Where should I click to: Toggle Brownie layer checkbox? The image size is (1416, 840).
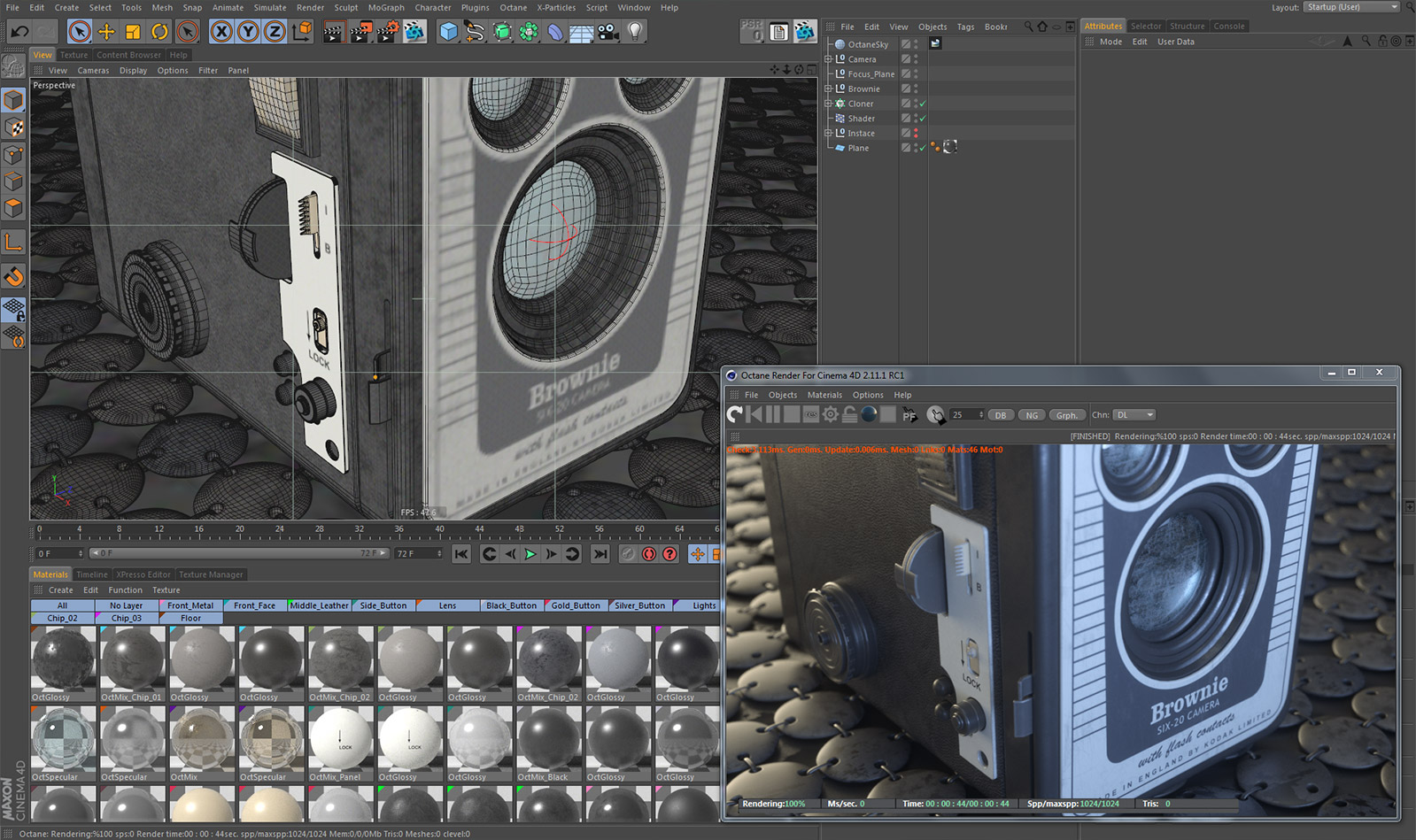click(x=906, y=89)
